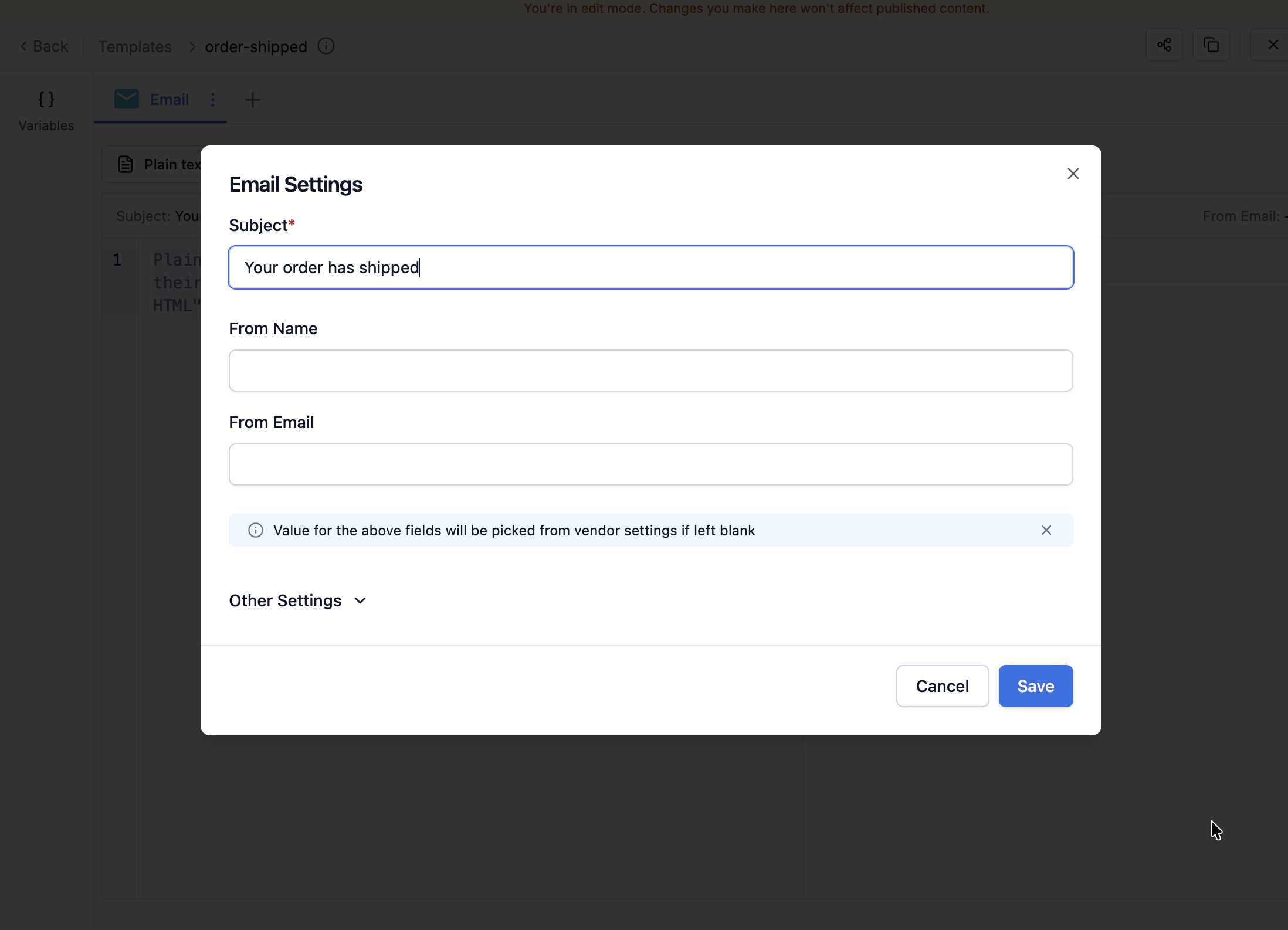The width and height of the screenshot is (1288, 930).
Task: Open the Variables panel
Action: [46, 111]
